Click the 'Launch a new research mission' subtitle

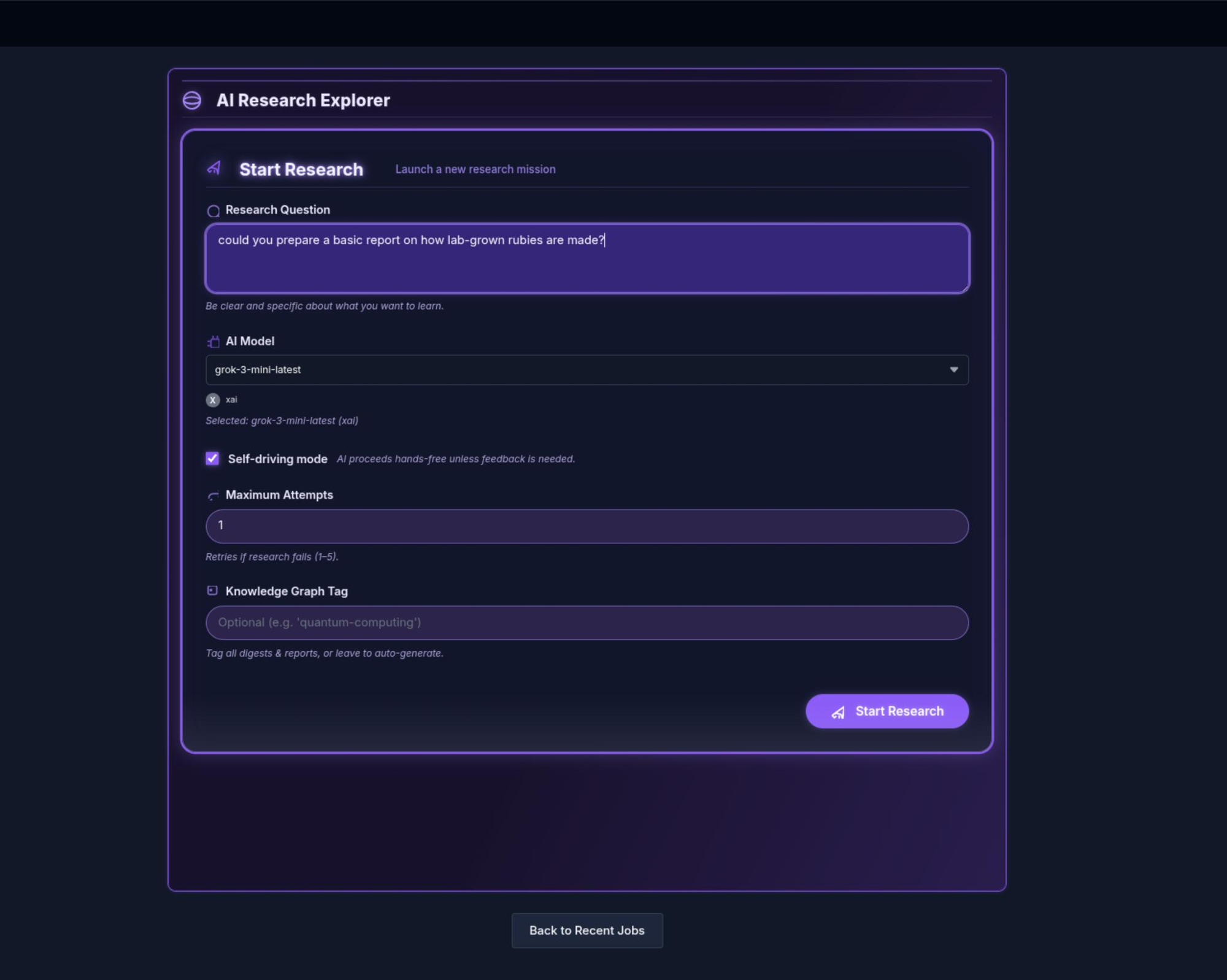point(475,169)
